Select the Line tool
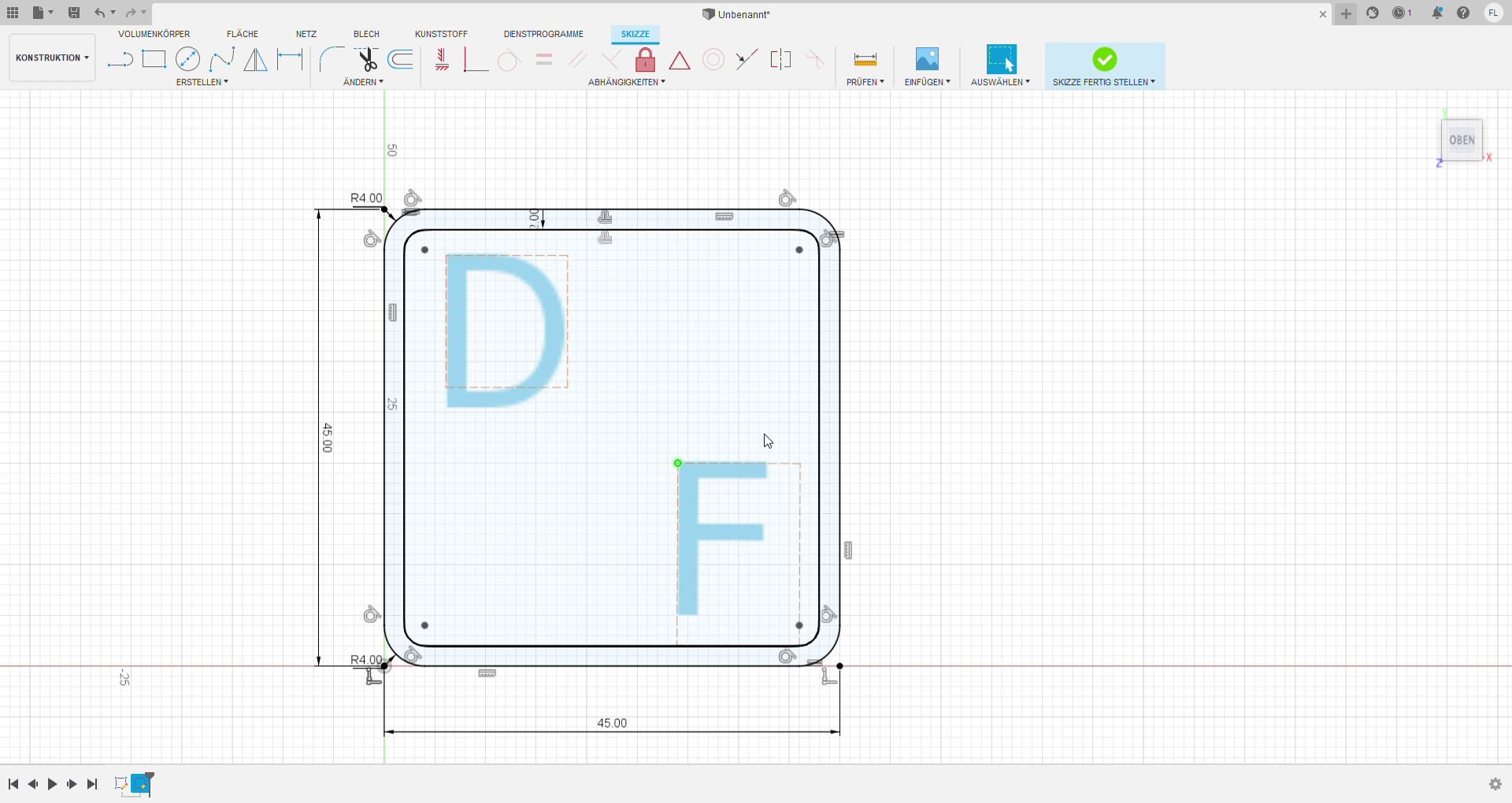Image resolution: width=1512 pixels, height=803 pixels. click(120, 59)
